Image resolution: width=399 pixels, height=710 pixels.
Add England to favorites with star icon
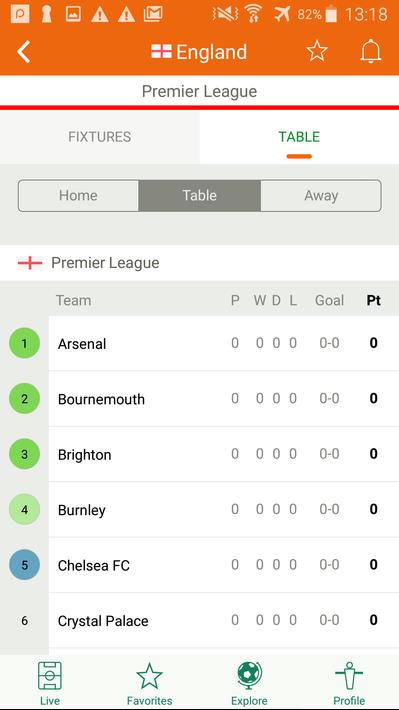(317, 51)
